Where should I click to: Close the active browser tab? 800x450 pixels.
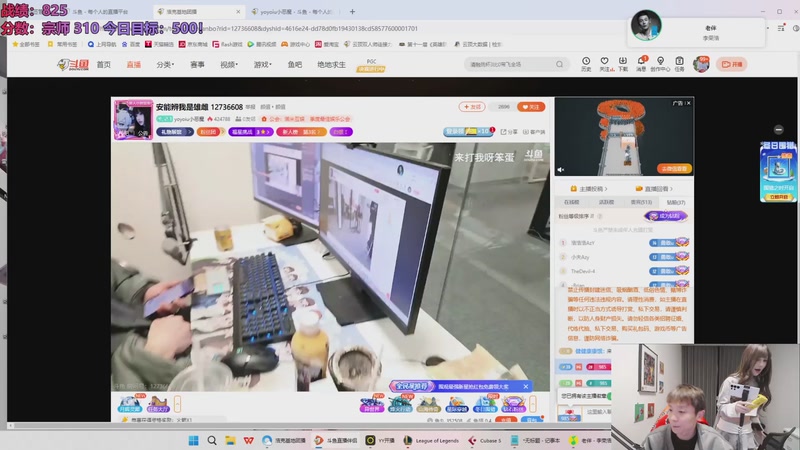pyautogui.click(x=238, y=11)
